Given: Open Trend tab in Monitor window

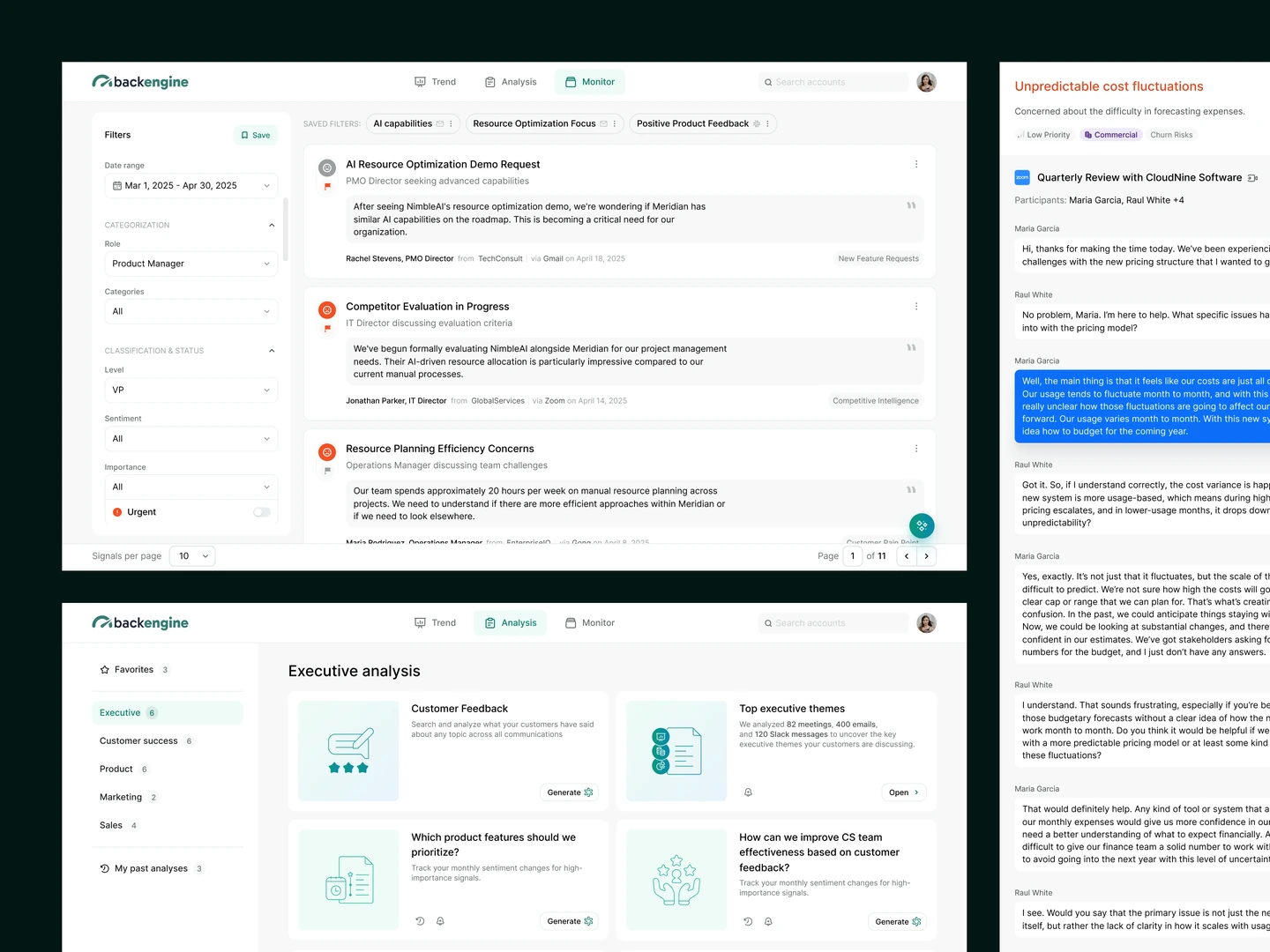Looking at the screenshot, I should [435, 82].
